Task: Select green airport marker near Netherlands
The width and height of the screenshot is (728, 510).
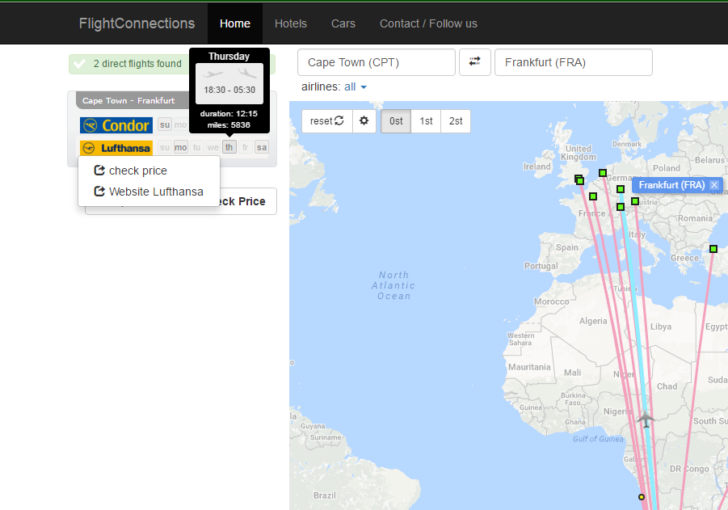Action: tap(603, 173)
